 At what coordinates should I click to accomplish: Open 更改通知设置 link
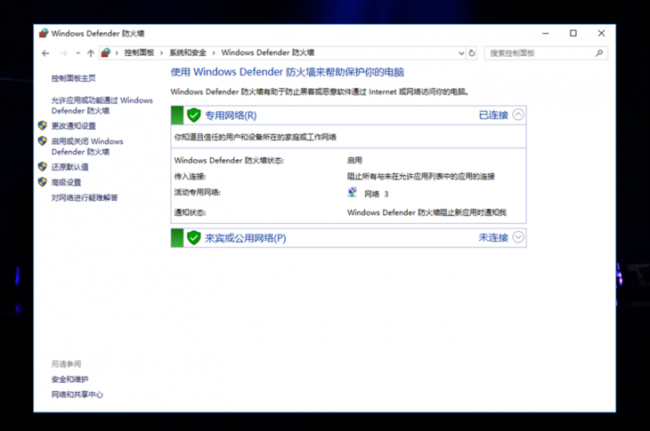click(73, 126)
